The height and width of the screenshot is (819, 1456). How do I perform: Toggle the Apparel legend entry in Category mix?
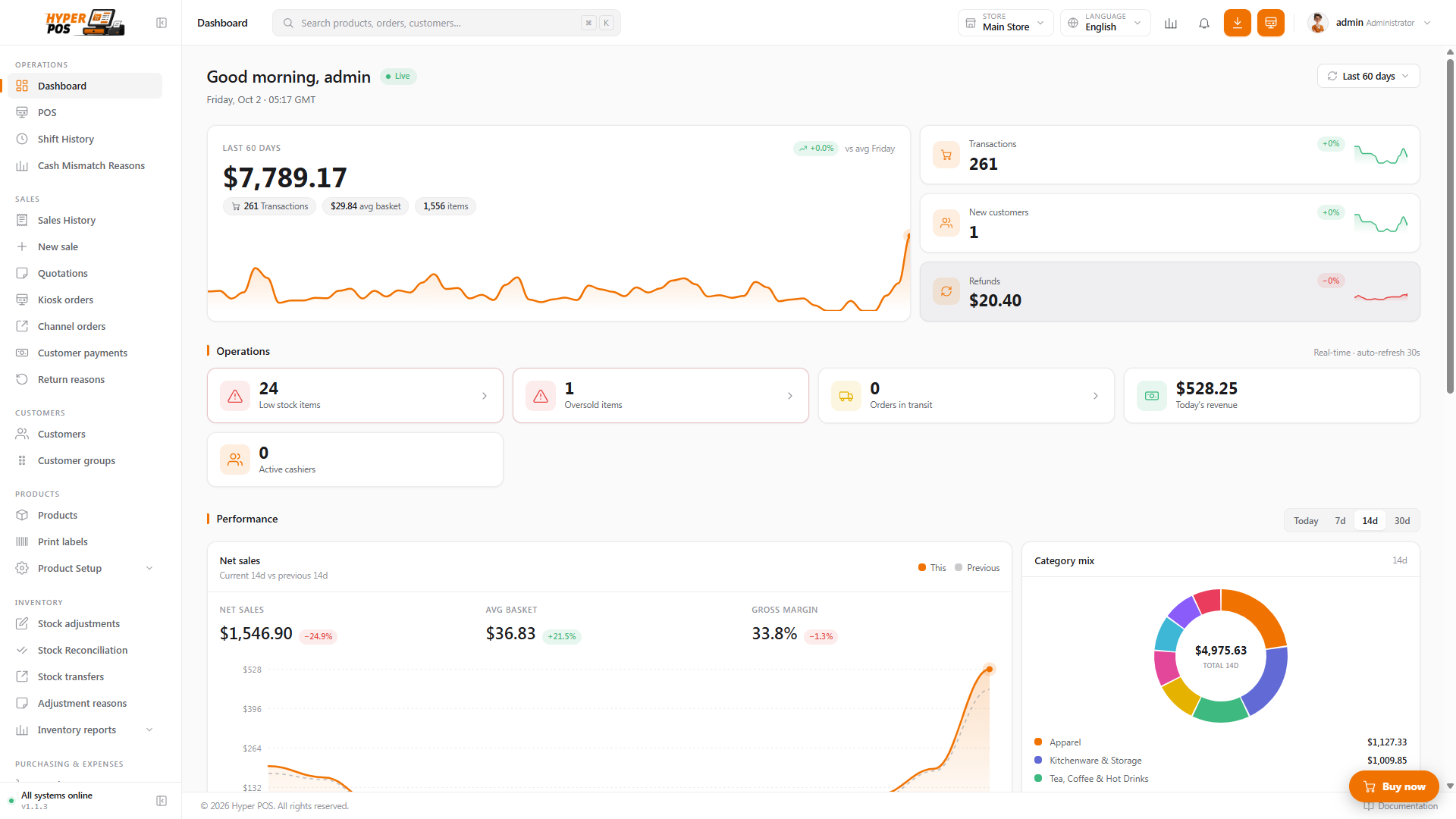1058,742
